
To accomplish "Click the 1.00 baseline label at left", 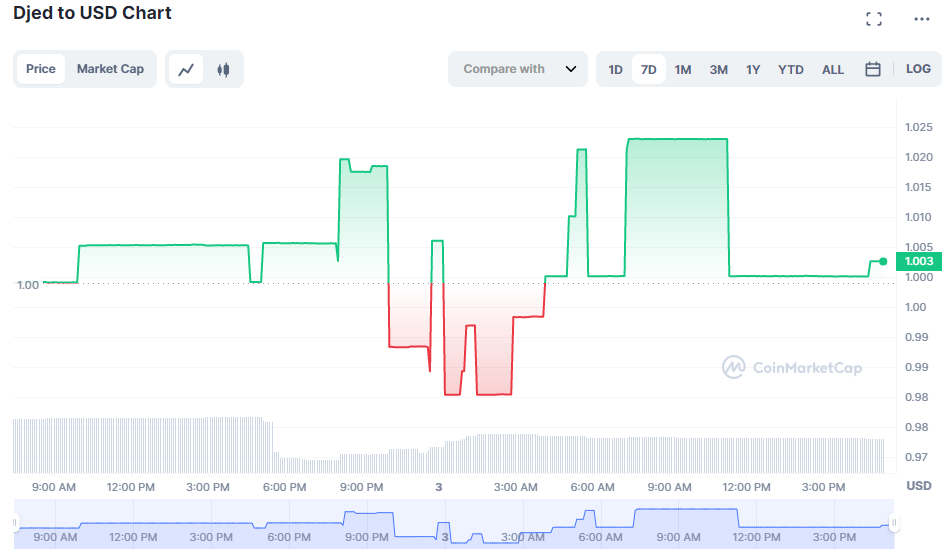I will coord(28,285).
